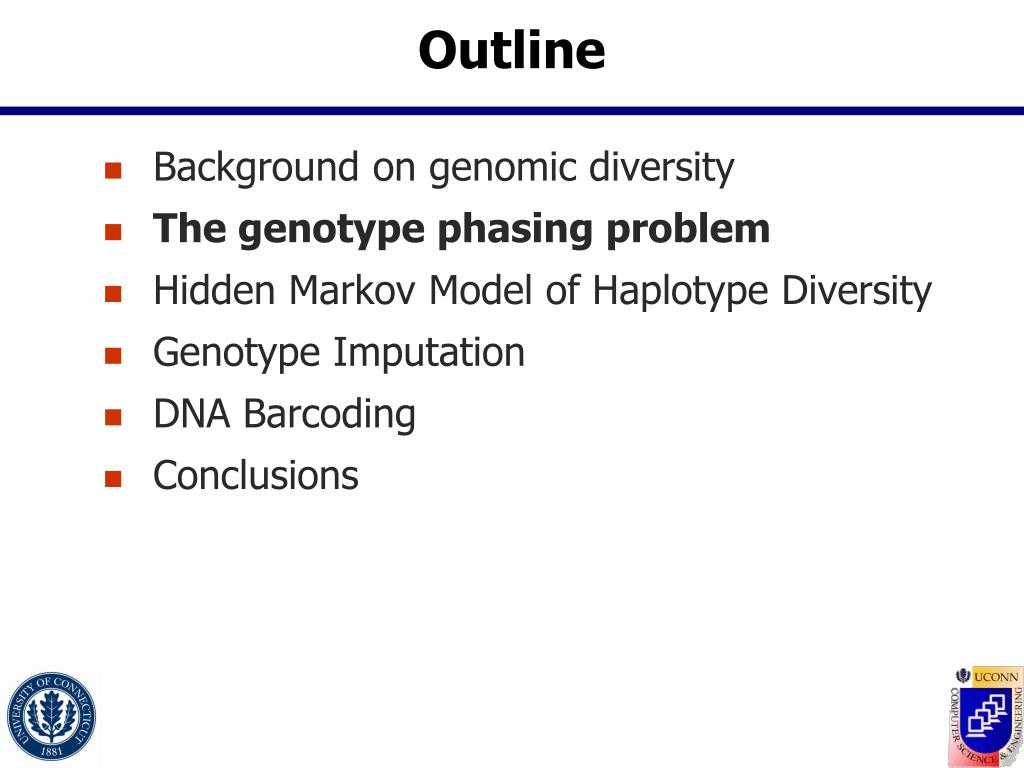1024x768 pixels.
Task: Click the oak leaf in university seal
Action: 51,715
